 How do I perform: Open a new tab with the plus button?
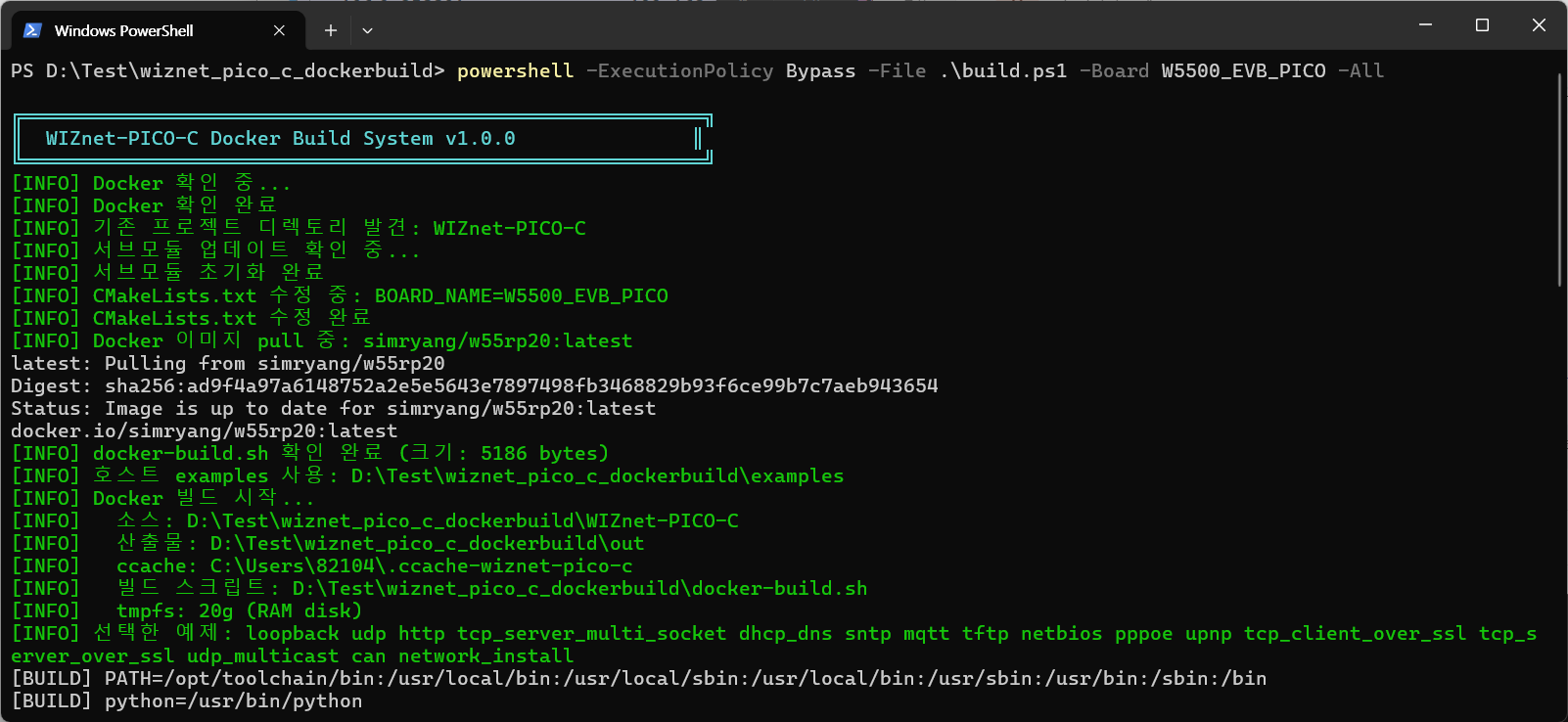331,30
